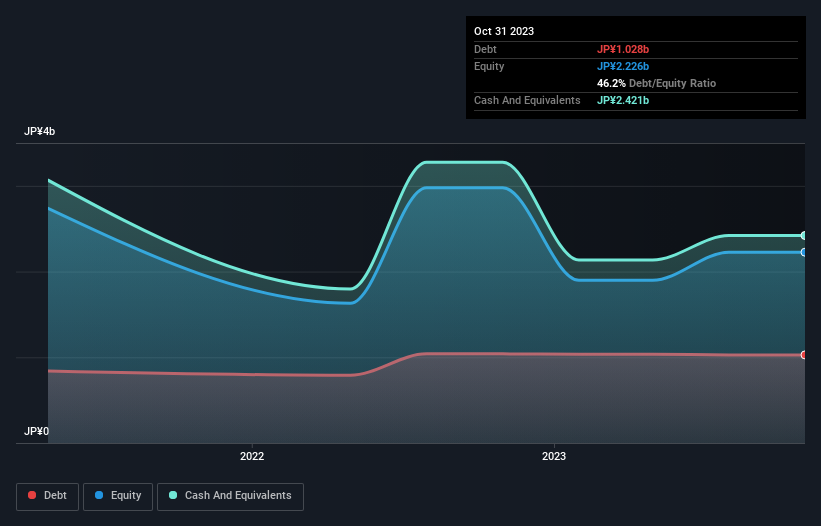
Task: Click the teal Cash And Equivalents legend dot
Action: [x=173, y=495]
